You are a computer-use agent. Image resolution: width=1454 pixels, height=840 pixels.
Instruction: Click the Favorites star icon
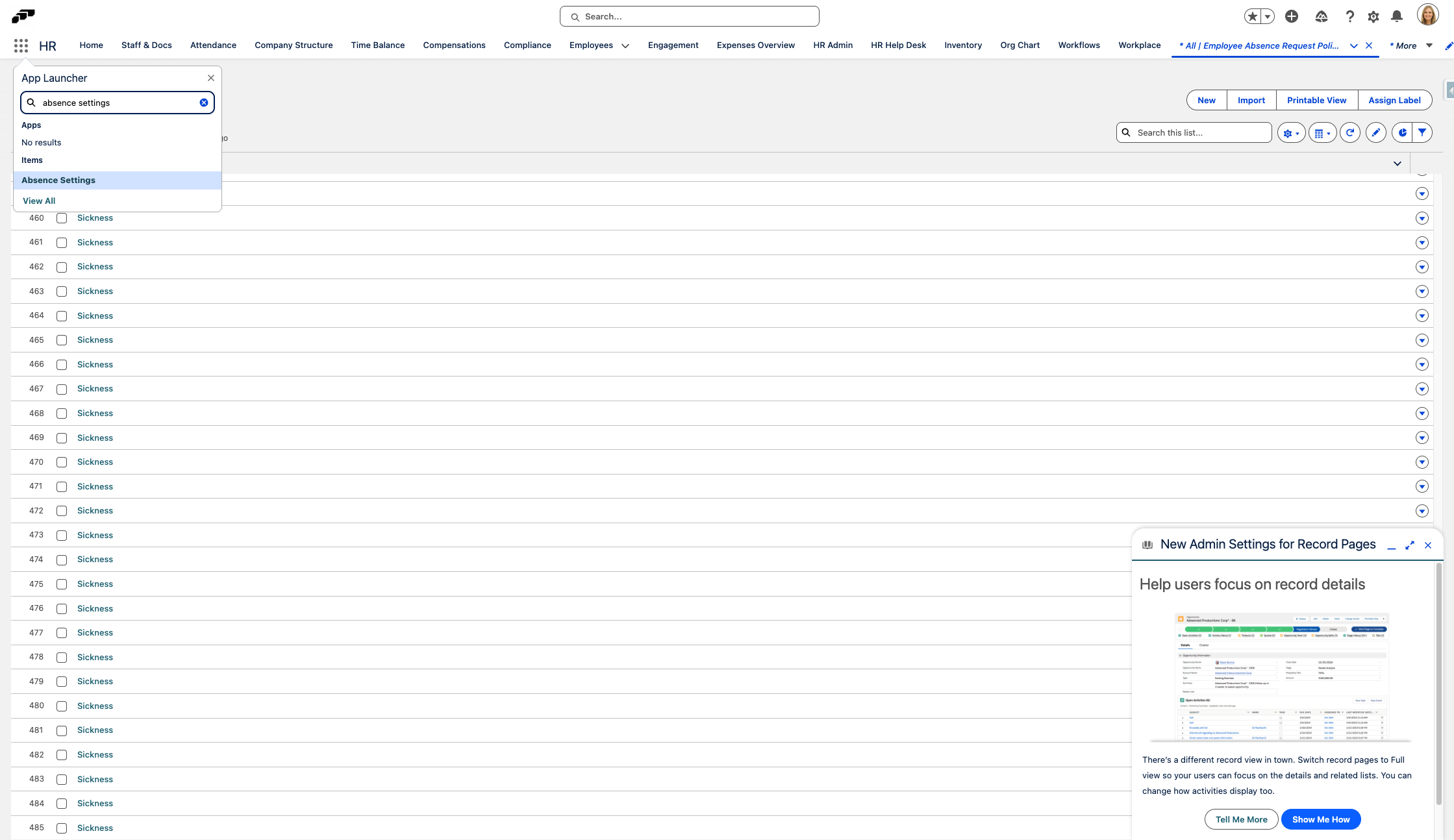tap(1253, 17)
